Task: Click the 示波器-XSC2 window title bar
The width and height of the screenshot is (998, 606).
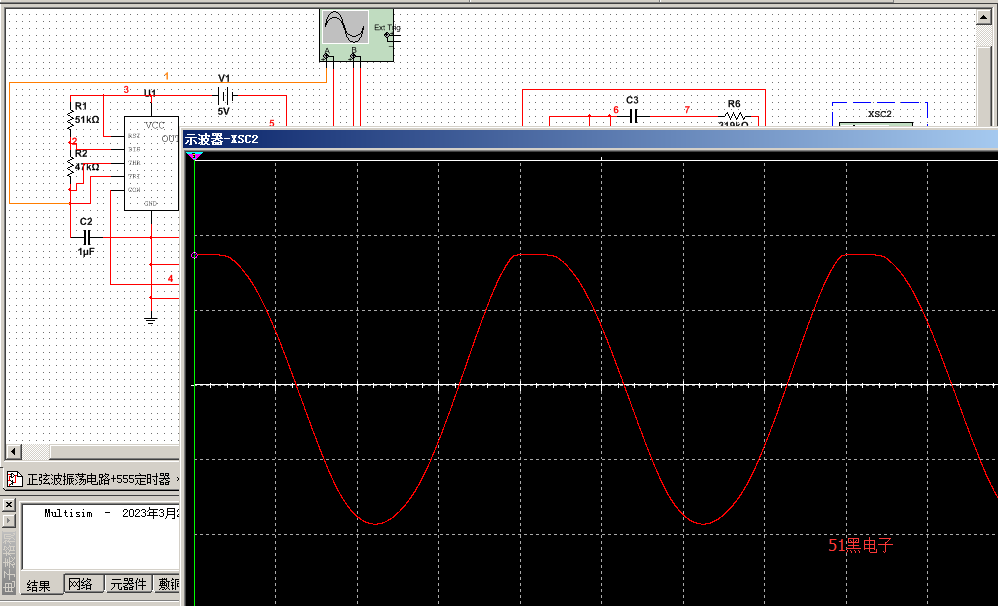Action: tap(589, 139)
